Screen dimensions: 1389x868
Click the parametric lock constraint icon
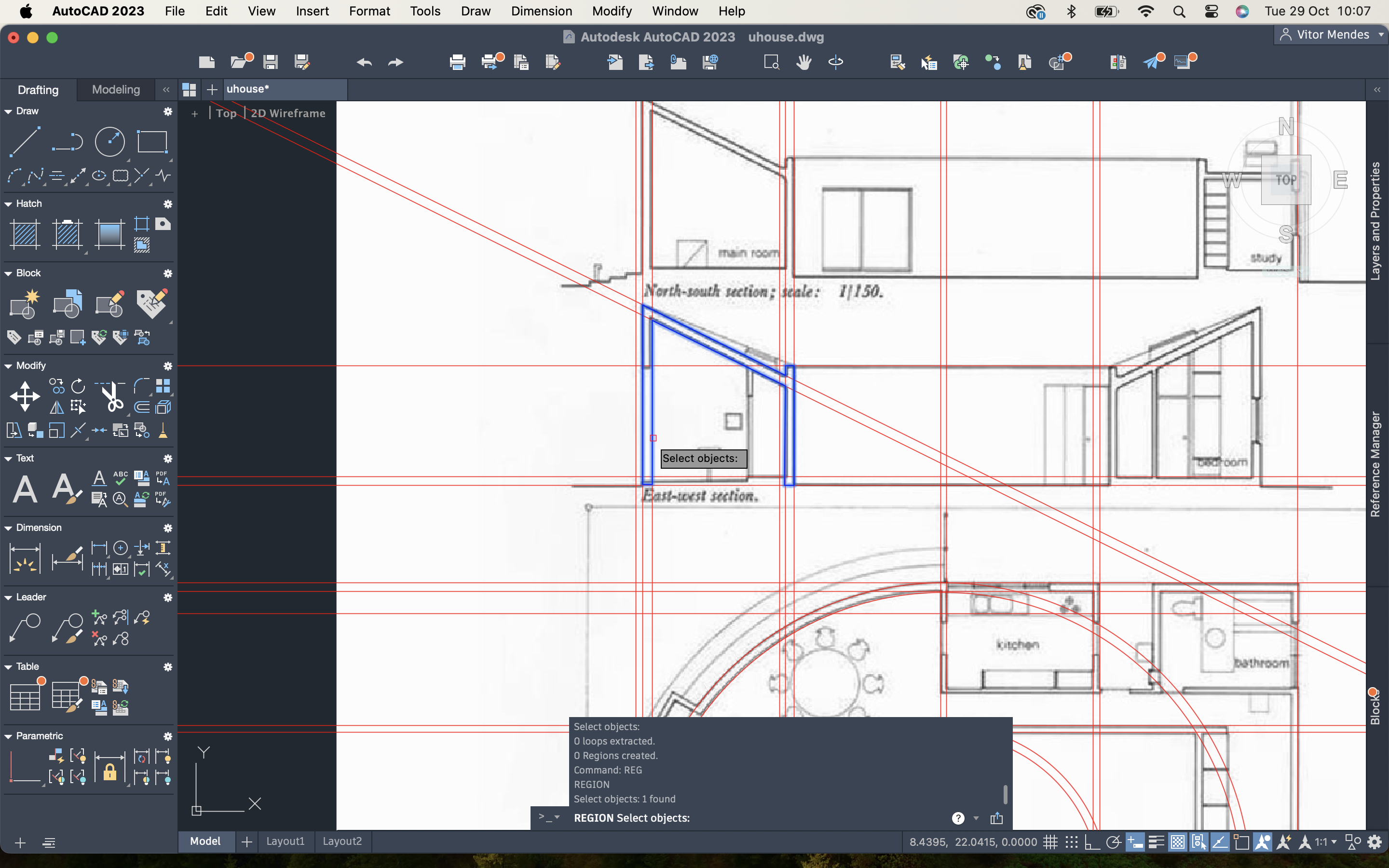coord(109,768)
